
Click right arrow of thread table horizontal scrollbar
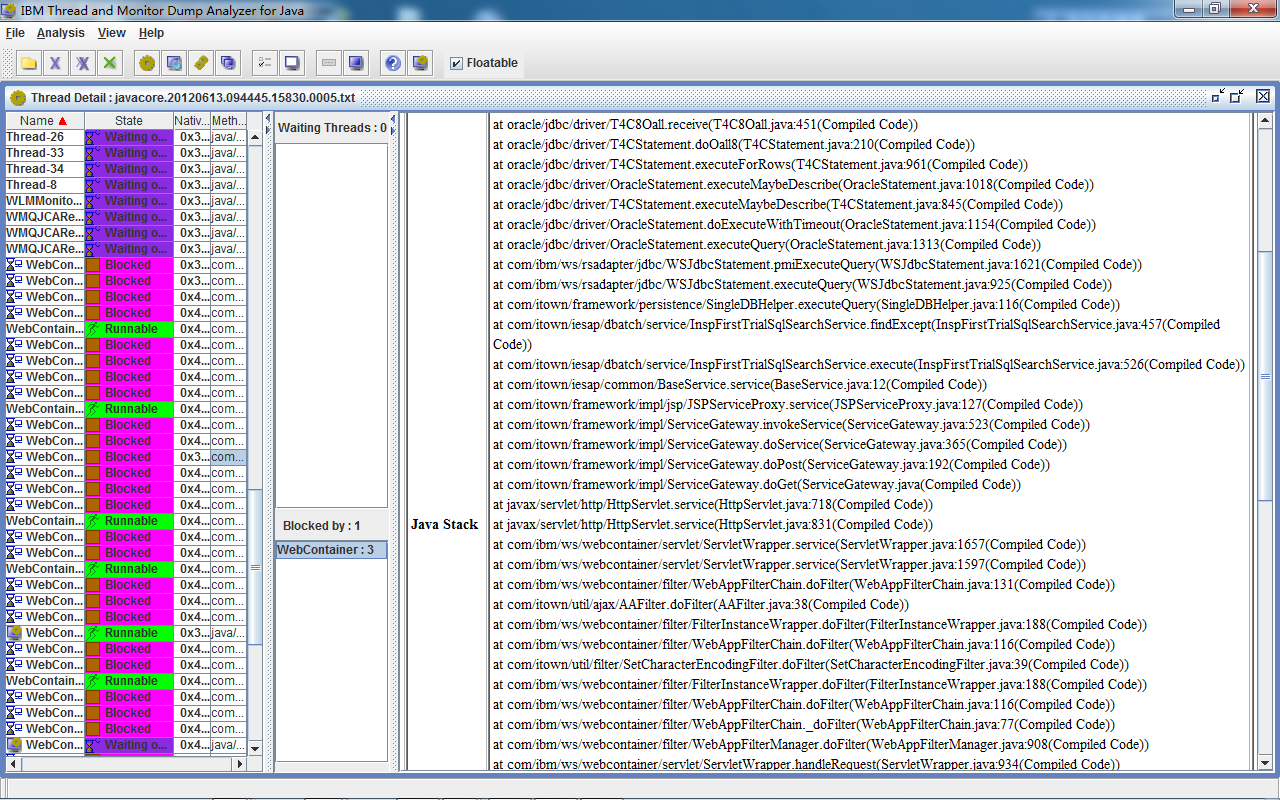point(239,764)
